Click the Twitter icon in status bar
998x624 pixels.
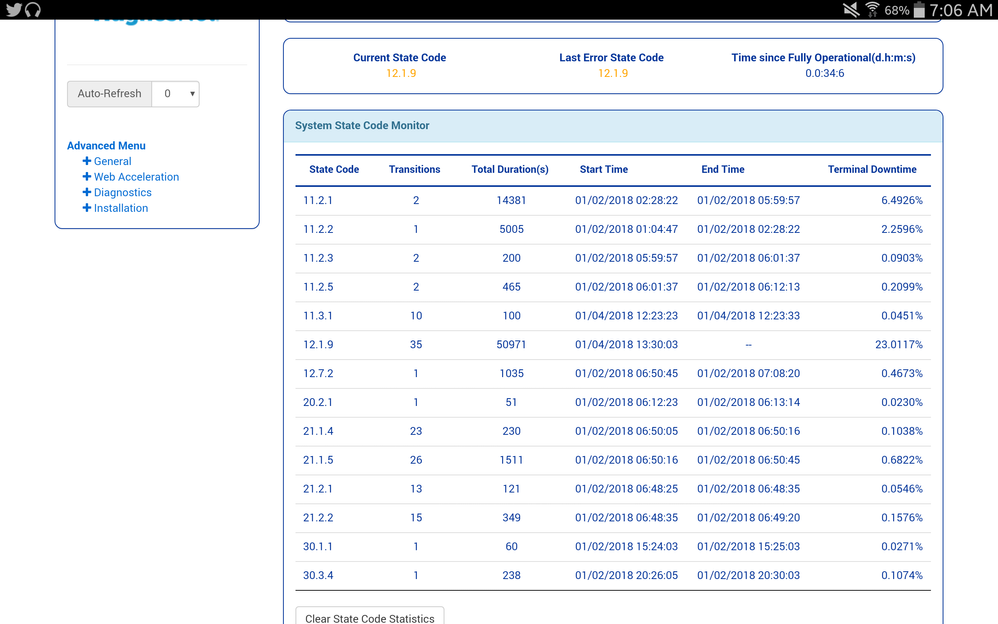[13, 10]
